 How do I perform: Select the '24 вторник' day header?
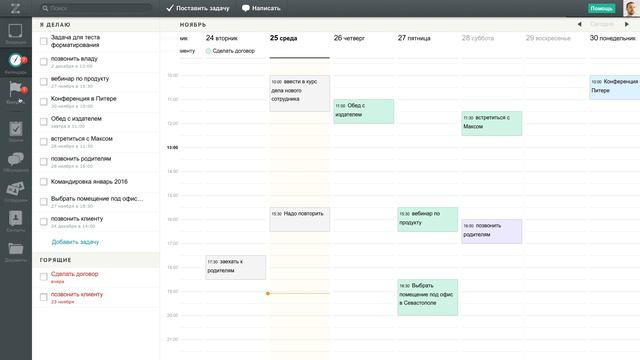[222, 38]
